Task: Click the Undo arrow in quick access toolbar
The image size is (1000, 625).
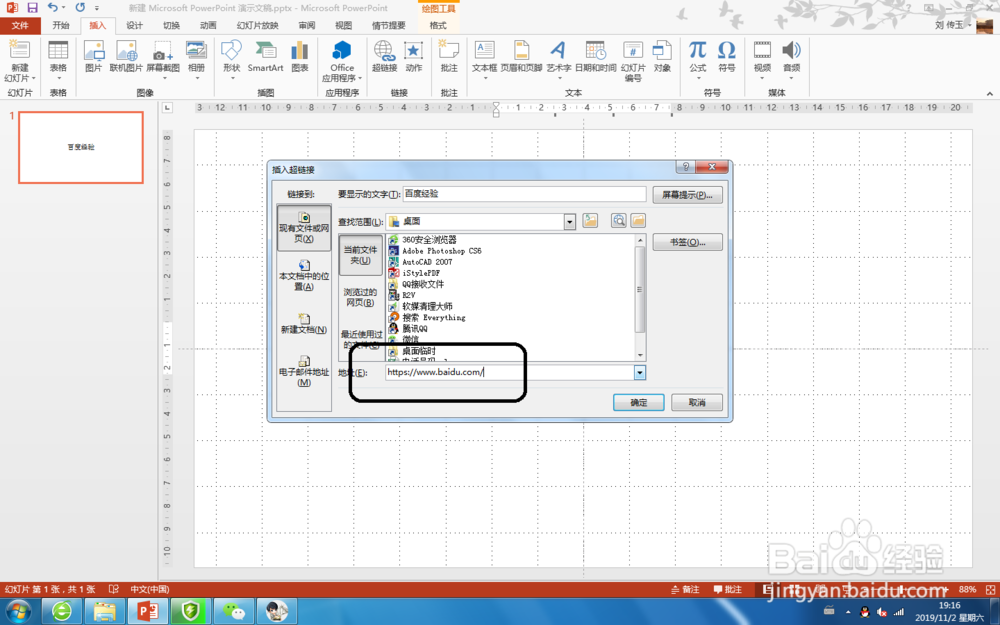Action: point(52,8)
